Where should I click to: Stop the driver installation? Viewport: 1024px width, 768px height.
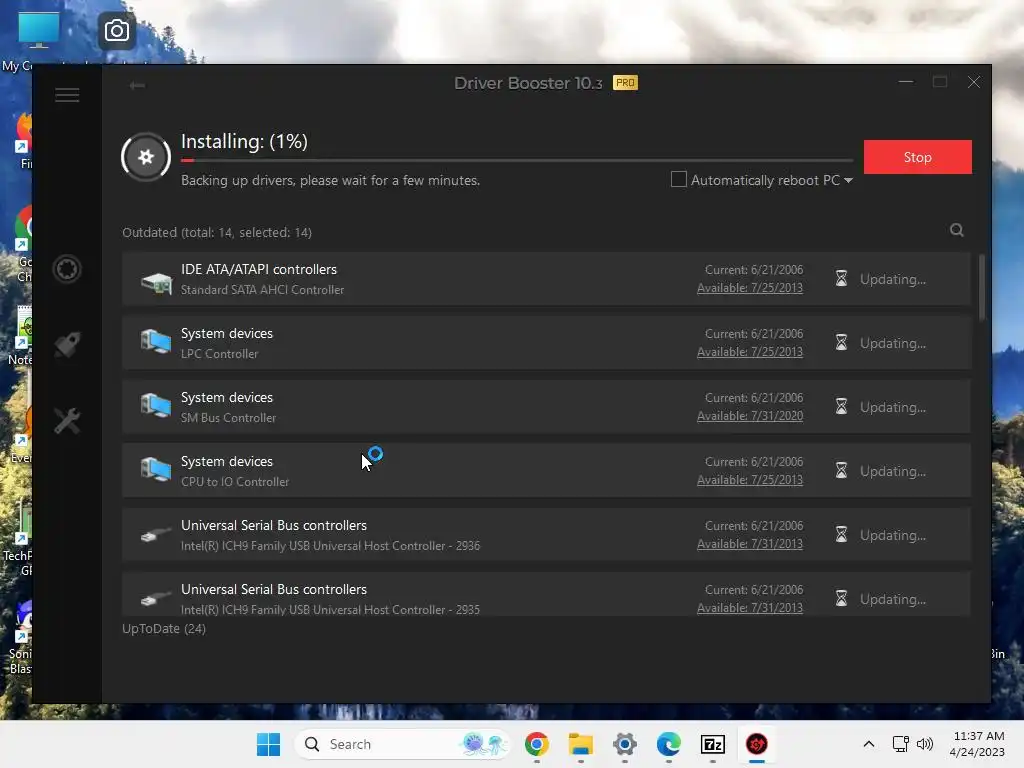[x=918, y=157]
